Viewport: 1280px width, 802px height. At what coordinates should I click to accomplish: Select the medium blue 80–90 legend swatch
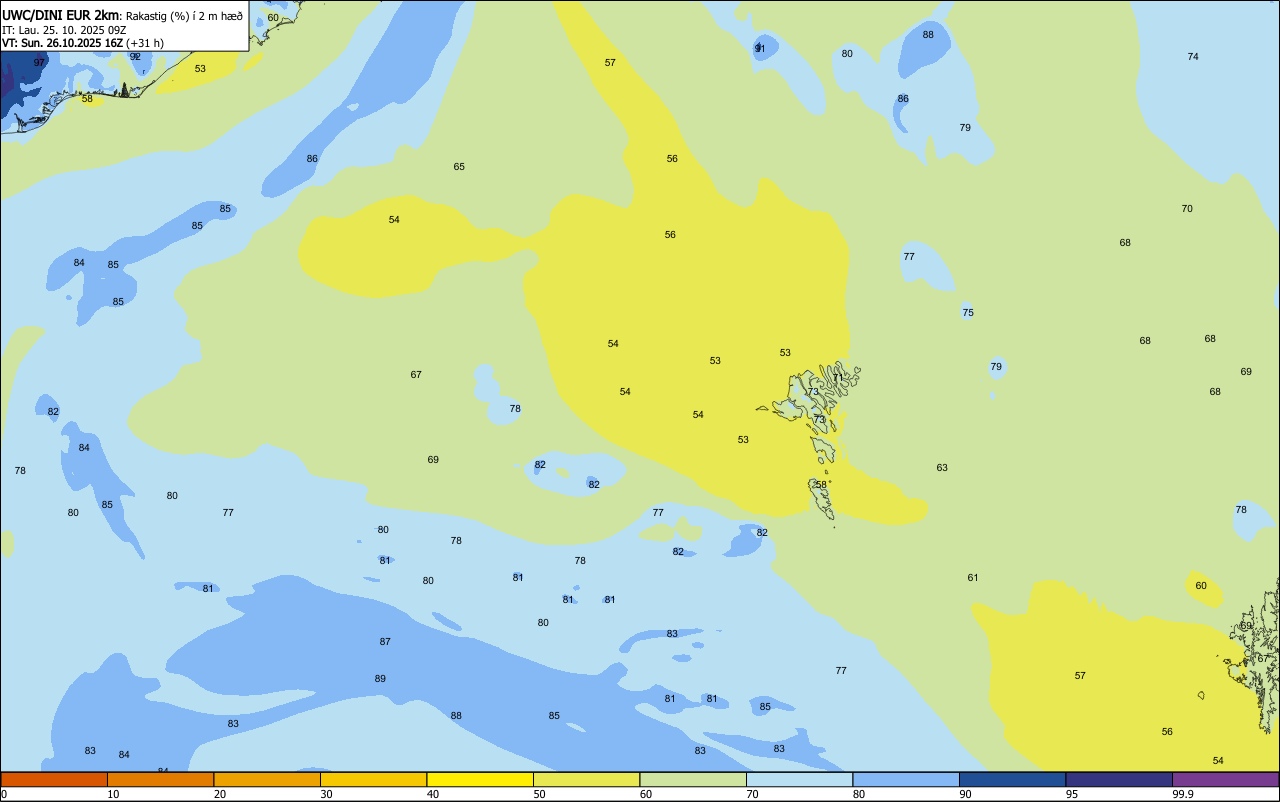tap(906, 779)
